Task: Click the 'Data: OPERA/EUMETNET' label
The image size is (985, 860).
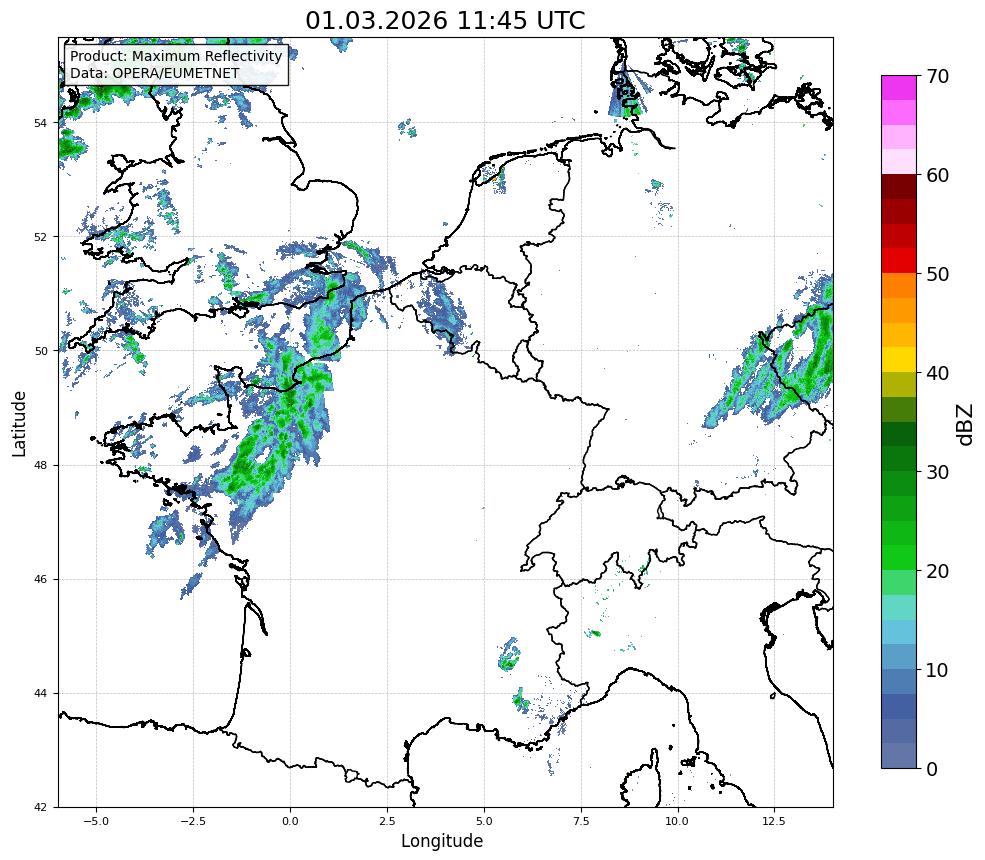Action: pos(155,73)
